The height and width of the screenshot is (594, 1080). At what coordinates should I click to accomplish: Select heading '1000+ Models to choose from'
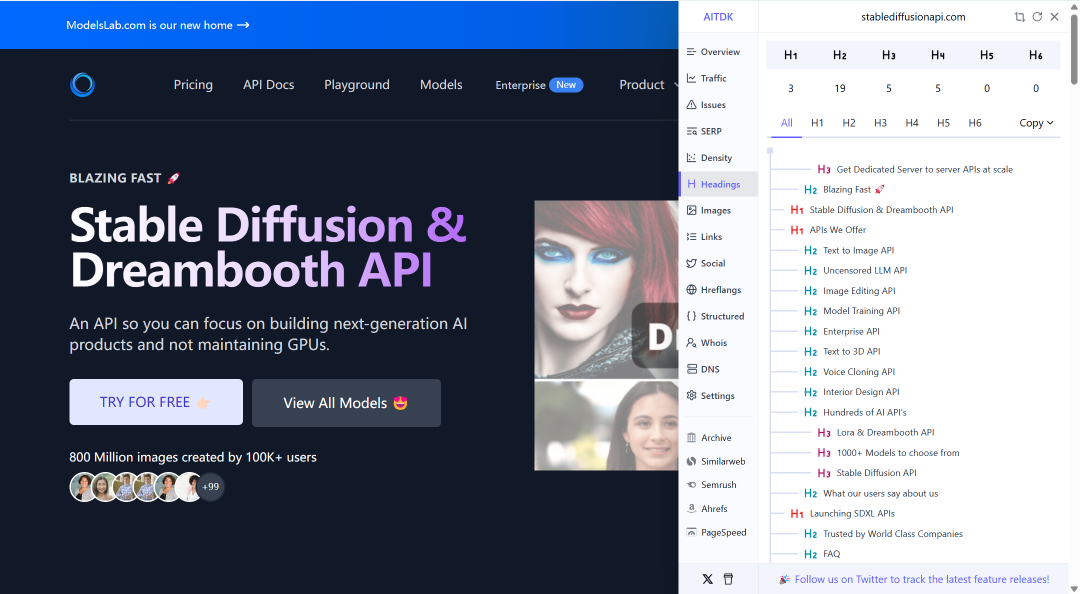[x=897, y=453]
